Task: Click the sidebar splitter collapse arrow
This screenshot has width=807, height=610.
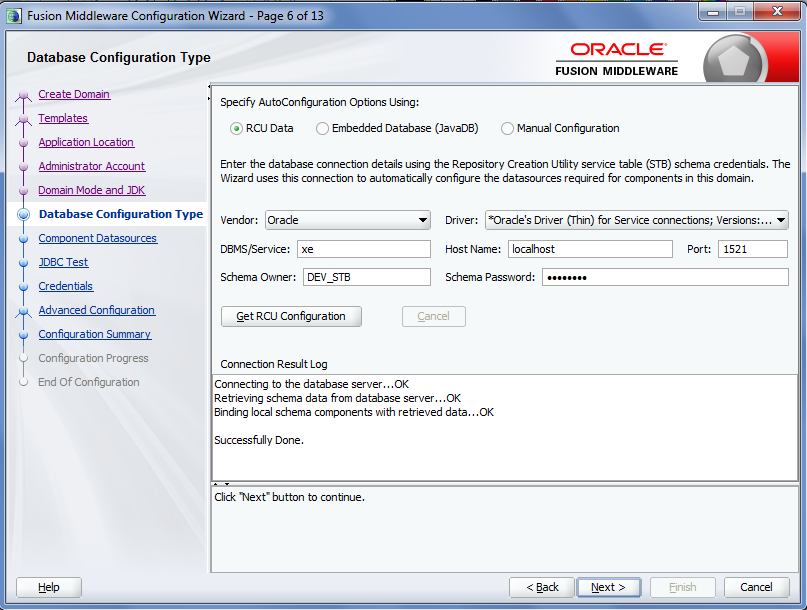Action: tap(209, 92)
